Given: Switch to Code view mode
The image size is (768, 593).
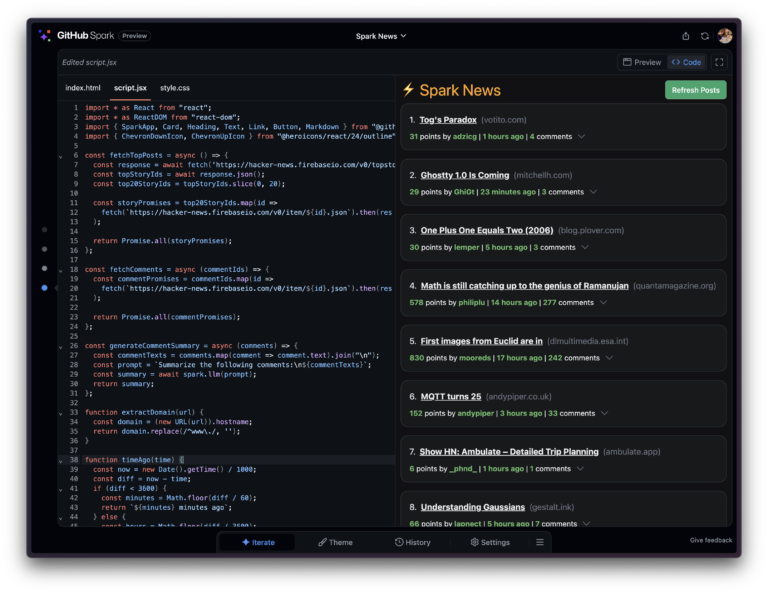Looking at the screenshot, I should [686, 62].
